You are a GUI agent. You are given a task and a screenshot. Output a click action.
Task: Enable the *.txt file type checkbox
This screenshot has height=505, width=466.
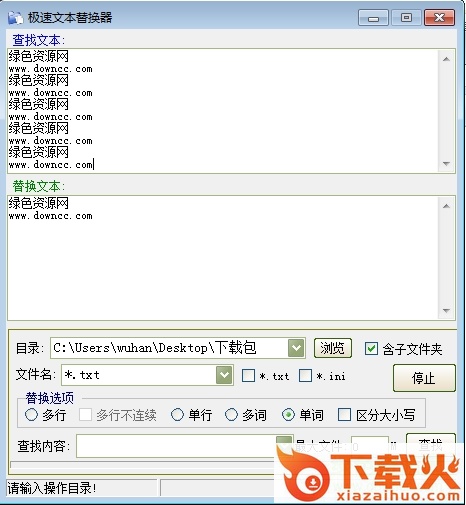248,375
